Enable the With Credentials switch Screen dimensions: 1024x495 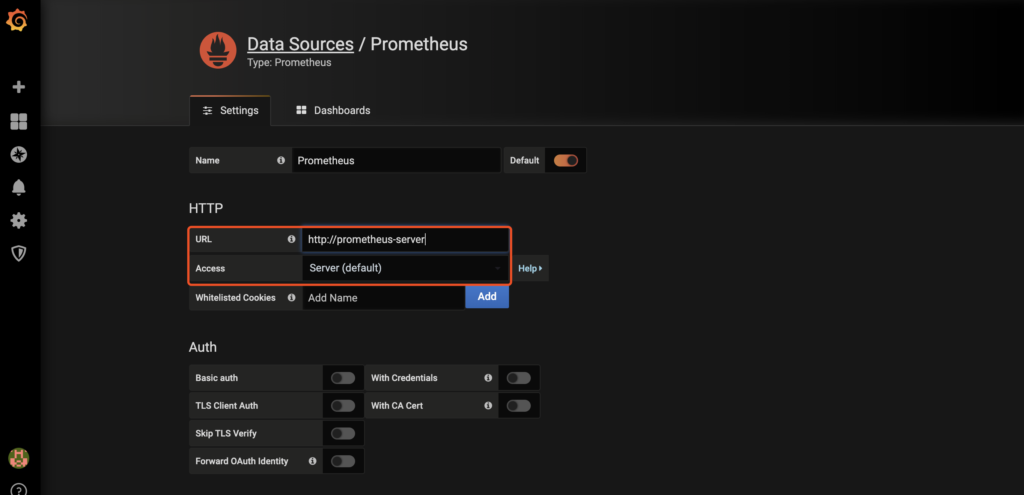coord(519,378)
